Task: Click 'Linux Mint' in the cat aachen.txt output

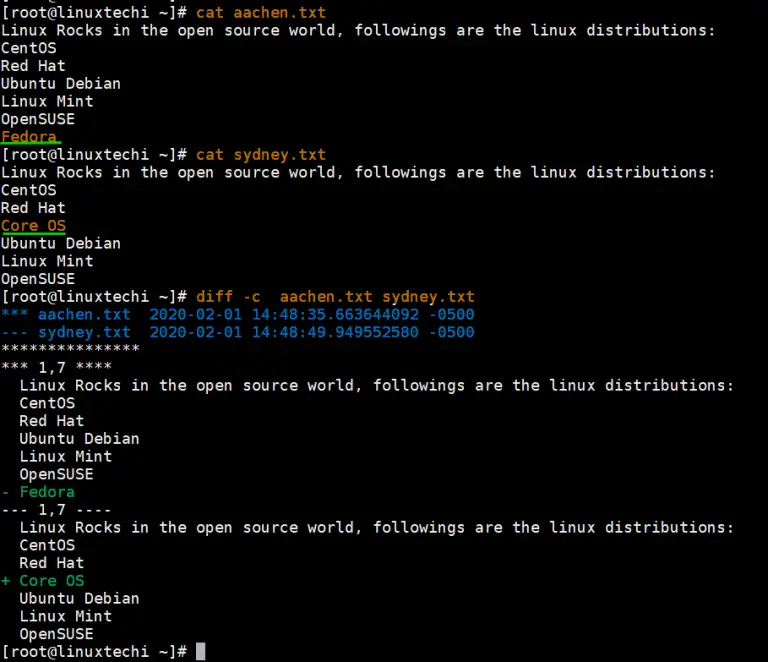Action: [47, 101]
